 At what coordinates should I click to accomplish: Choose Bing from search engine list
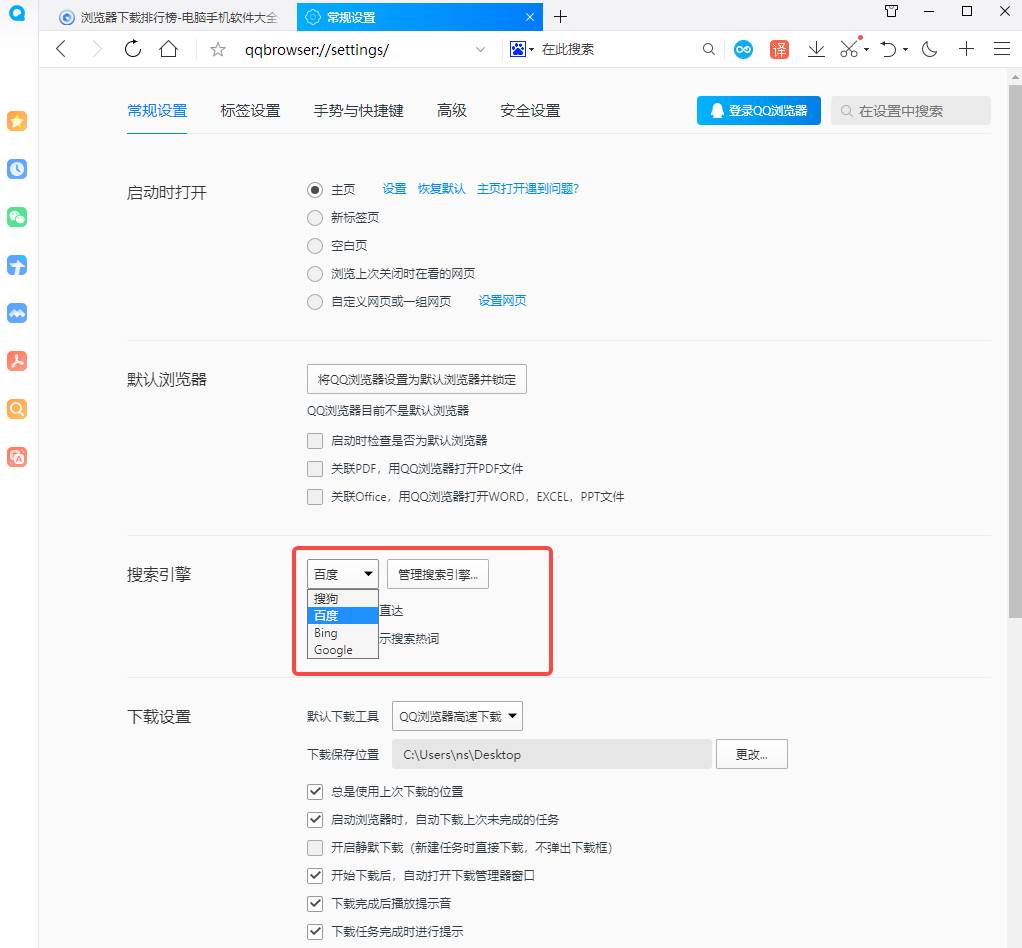click(x=343, y=633)
